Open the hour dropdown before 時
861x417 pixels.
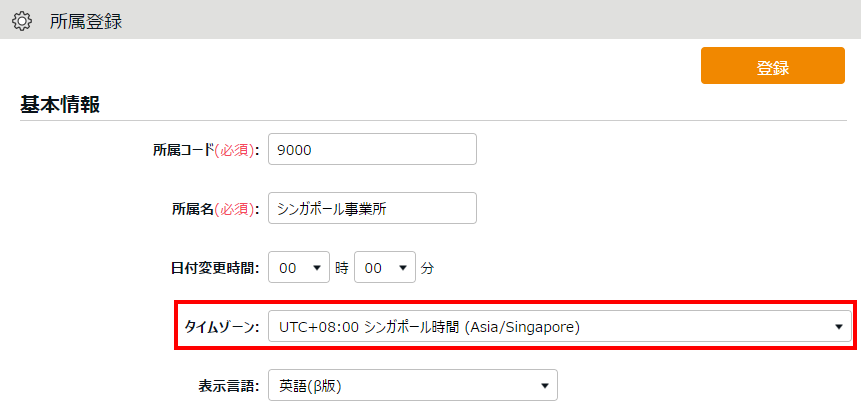pos(299,267)
